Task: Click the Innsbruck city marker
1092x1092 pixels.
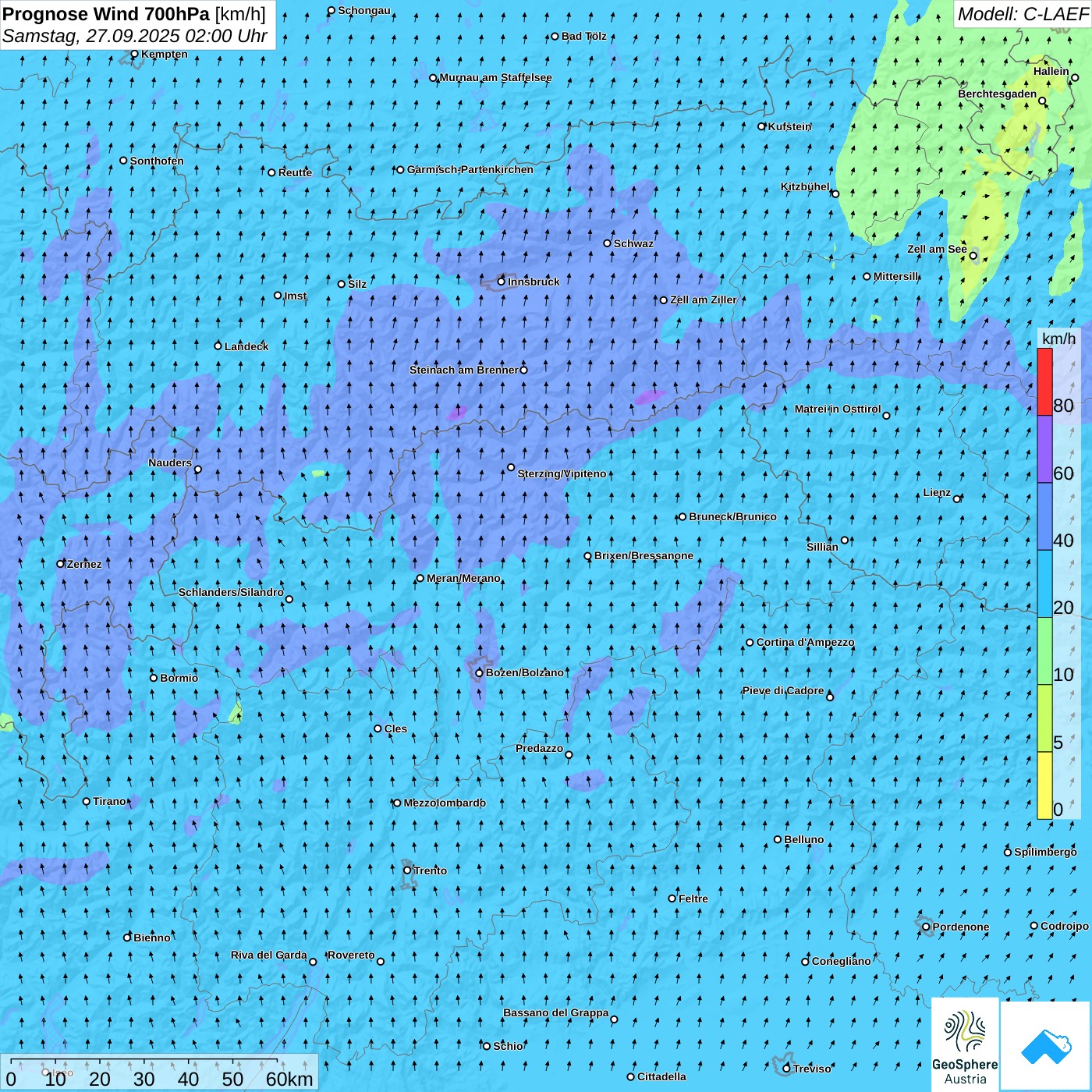Action: (502, 282)
